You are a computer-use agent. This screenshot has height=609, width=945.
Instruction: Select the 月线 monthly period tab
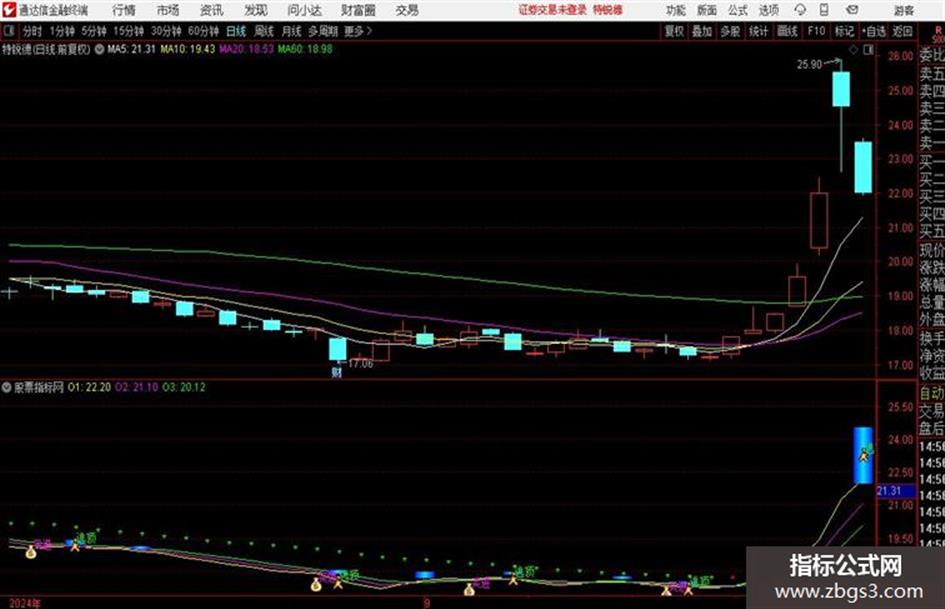292,31
